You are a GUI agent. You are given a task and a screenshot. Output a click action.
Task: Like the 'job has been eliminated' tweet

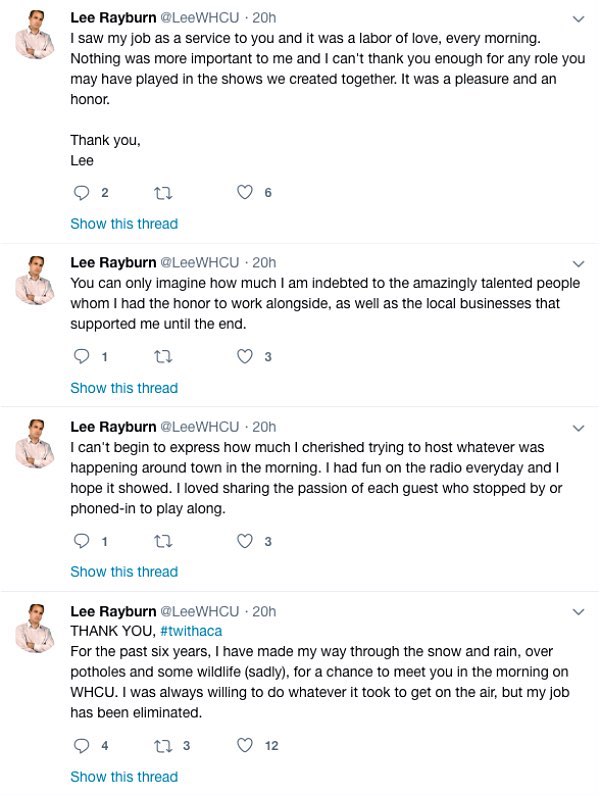[x=245, y=745]
